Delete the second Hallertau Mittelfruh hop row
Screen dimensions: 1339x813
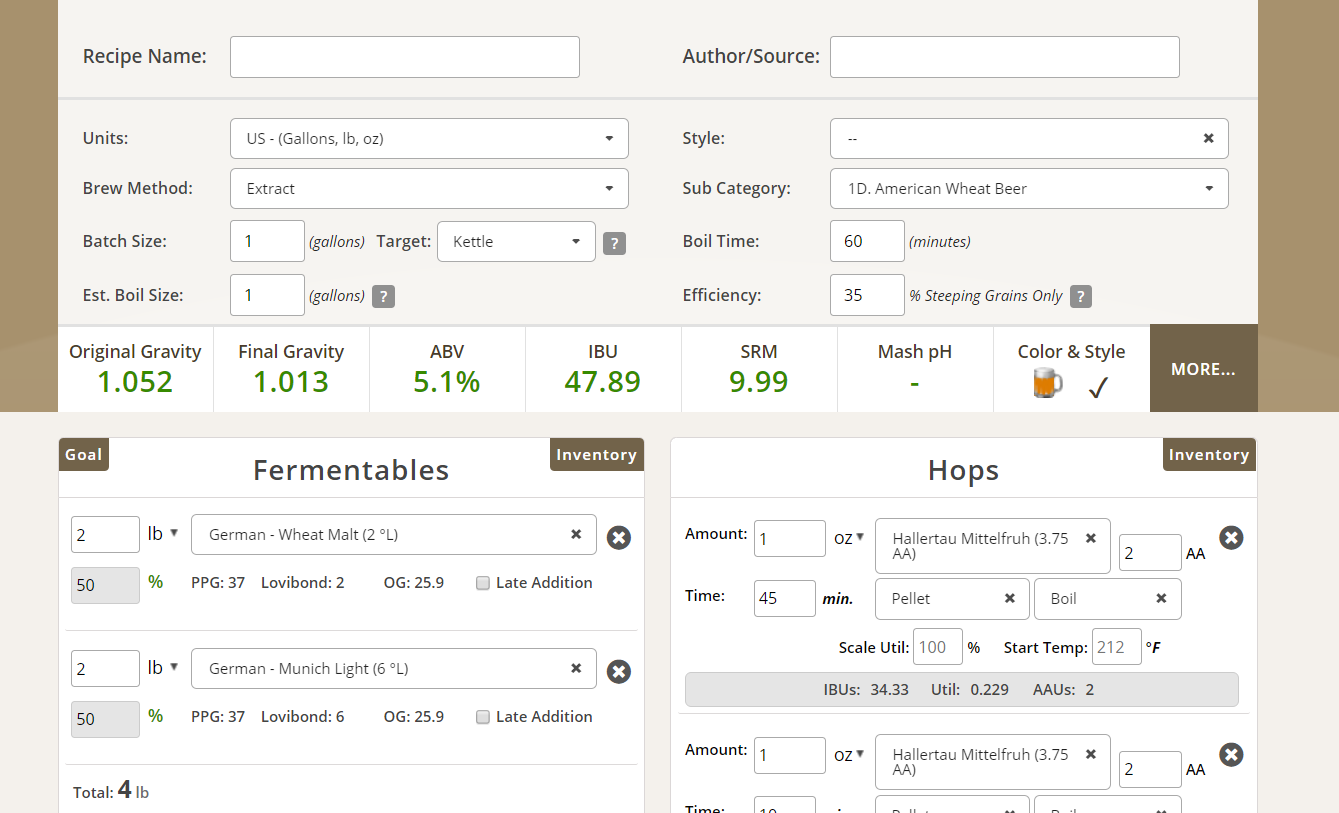click(1232, 754)
